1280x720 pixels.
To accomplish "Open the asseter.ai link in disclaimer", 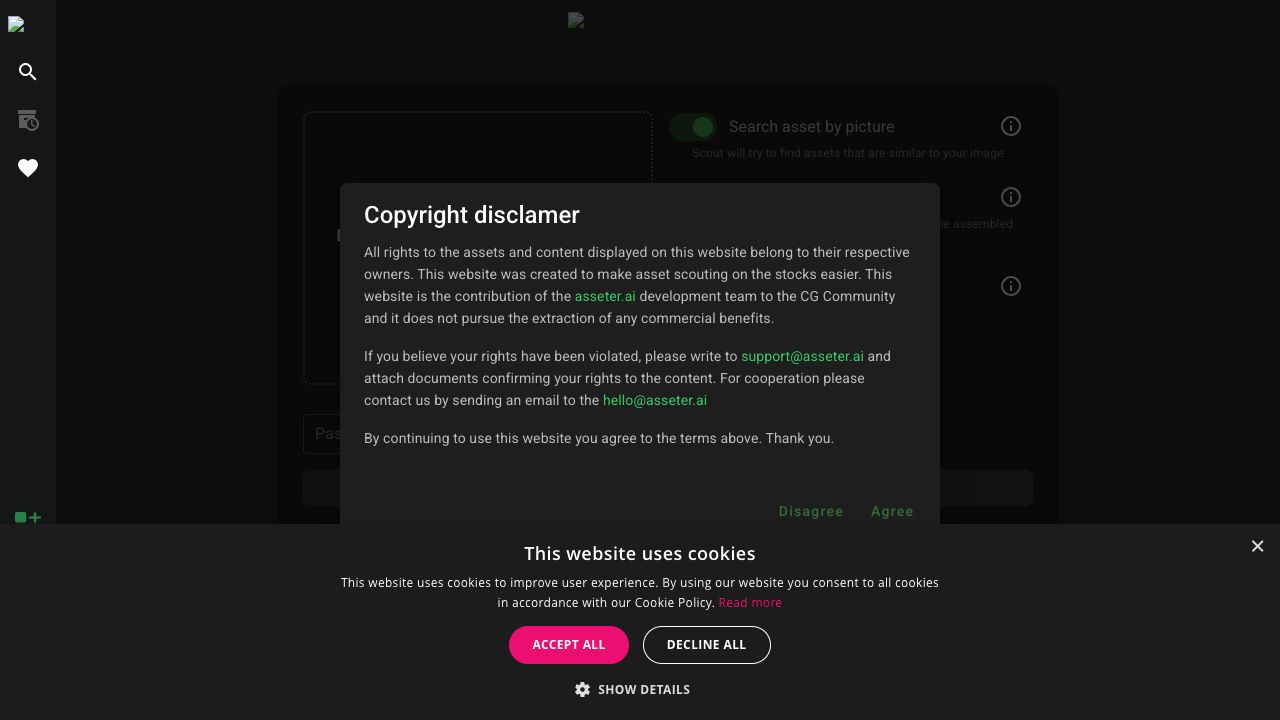I will pos(605,296).
